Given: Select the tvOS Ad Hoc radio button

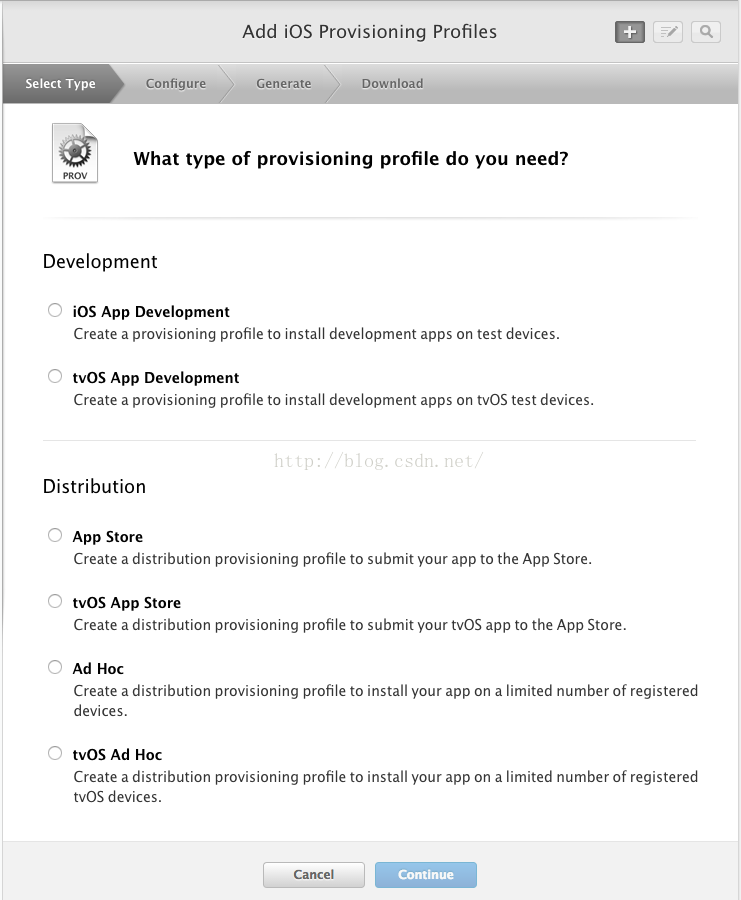Looking at the screenshot, I should pos(55,754).
